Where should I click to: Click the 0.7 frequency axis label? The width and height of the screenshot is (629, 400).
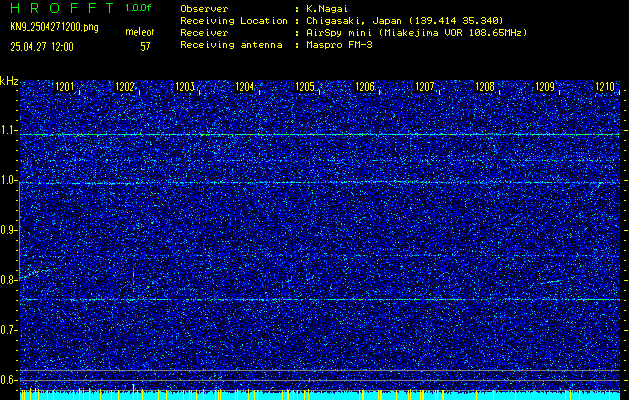point(8,330)
